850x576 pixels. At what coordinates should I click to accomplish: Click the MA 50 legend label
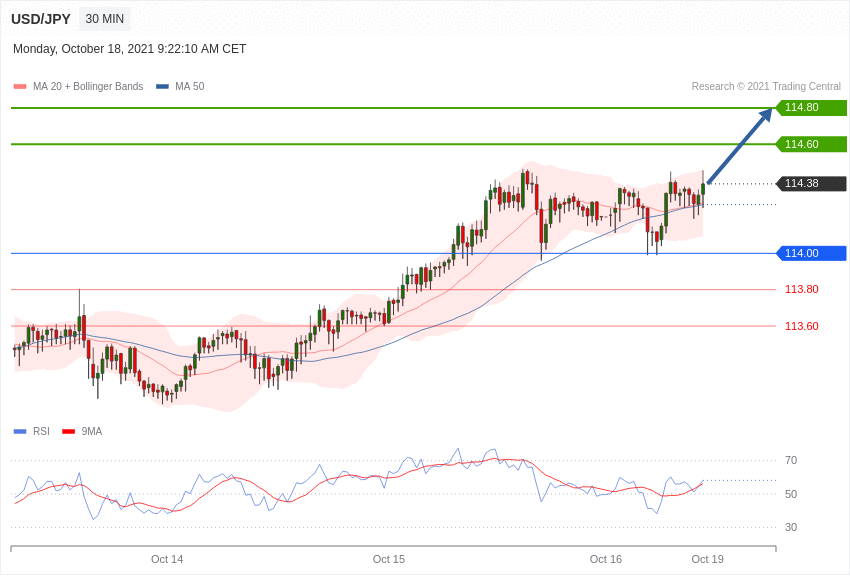190,87
